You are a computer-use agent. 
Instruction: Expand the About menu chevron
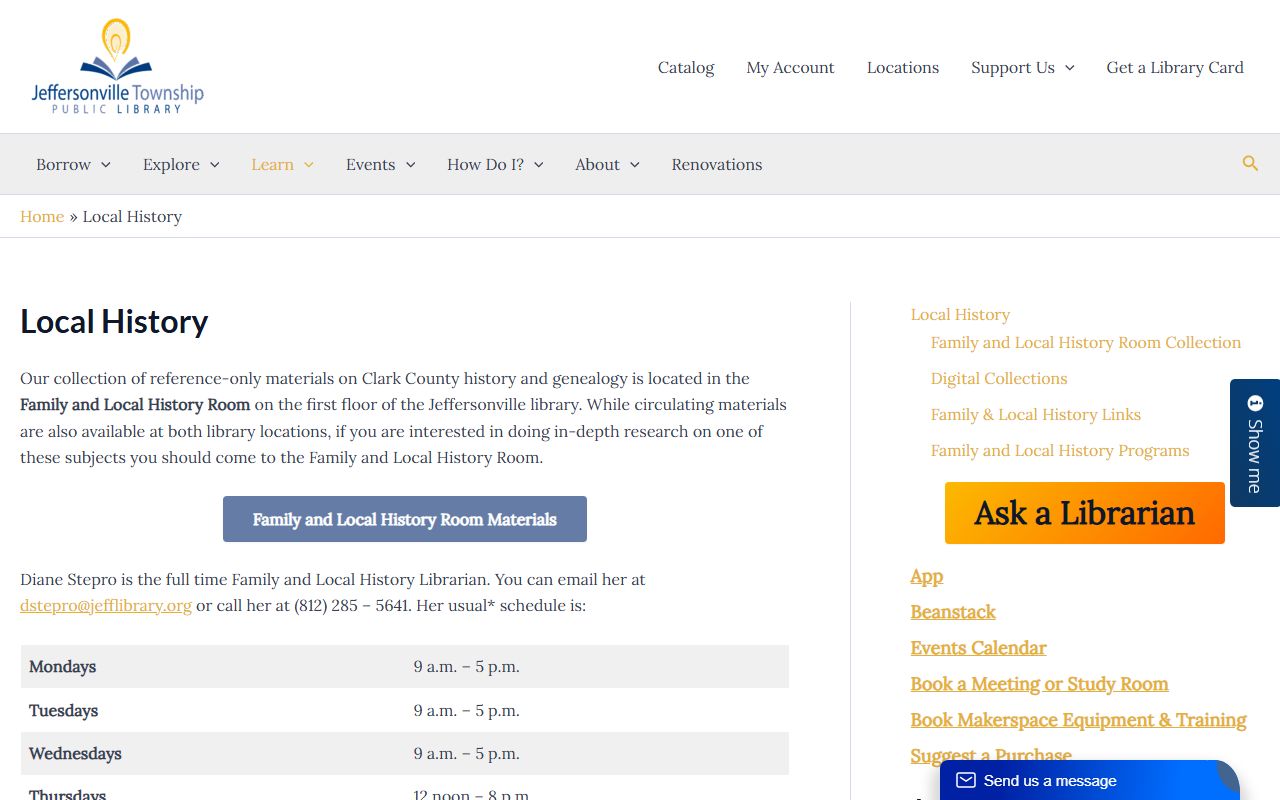tap(634, 165)
